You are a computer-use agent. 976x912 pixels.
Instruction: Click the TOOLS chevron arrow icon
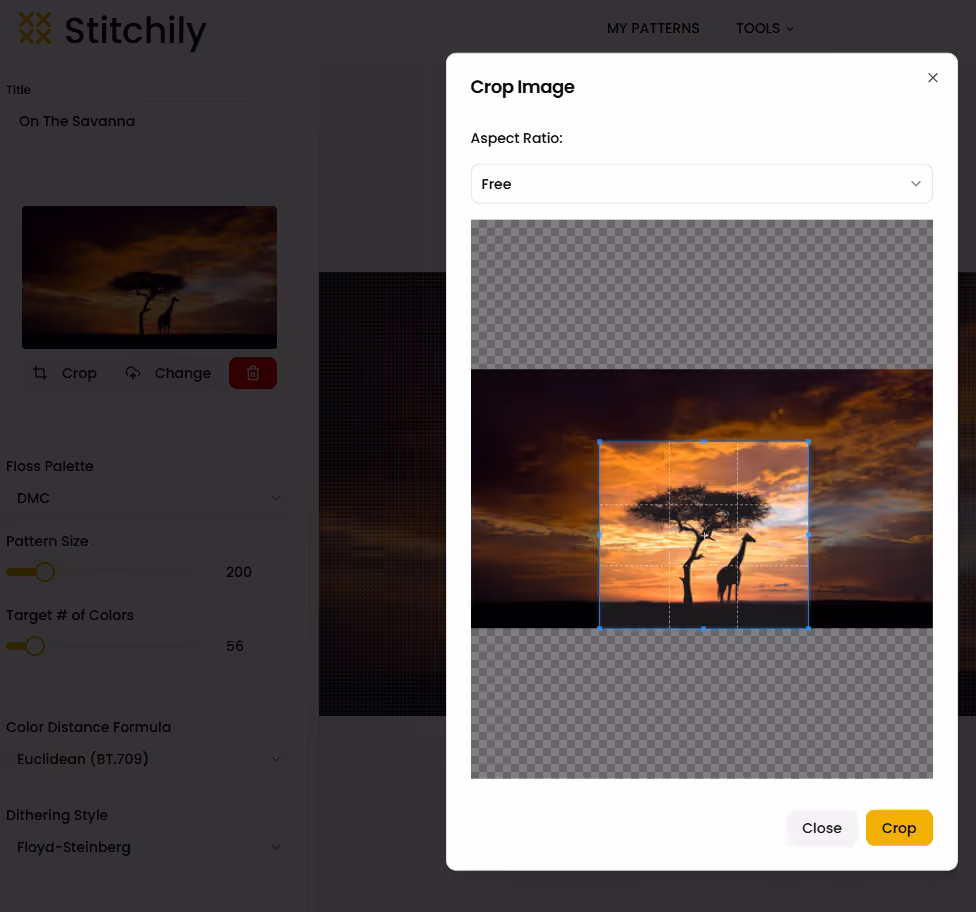pyautogui.click(x=790, y=29)
